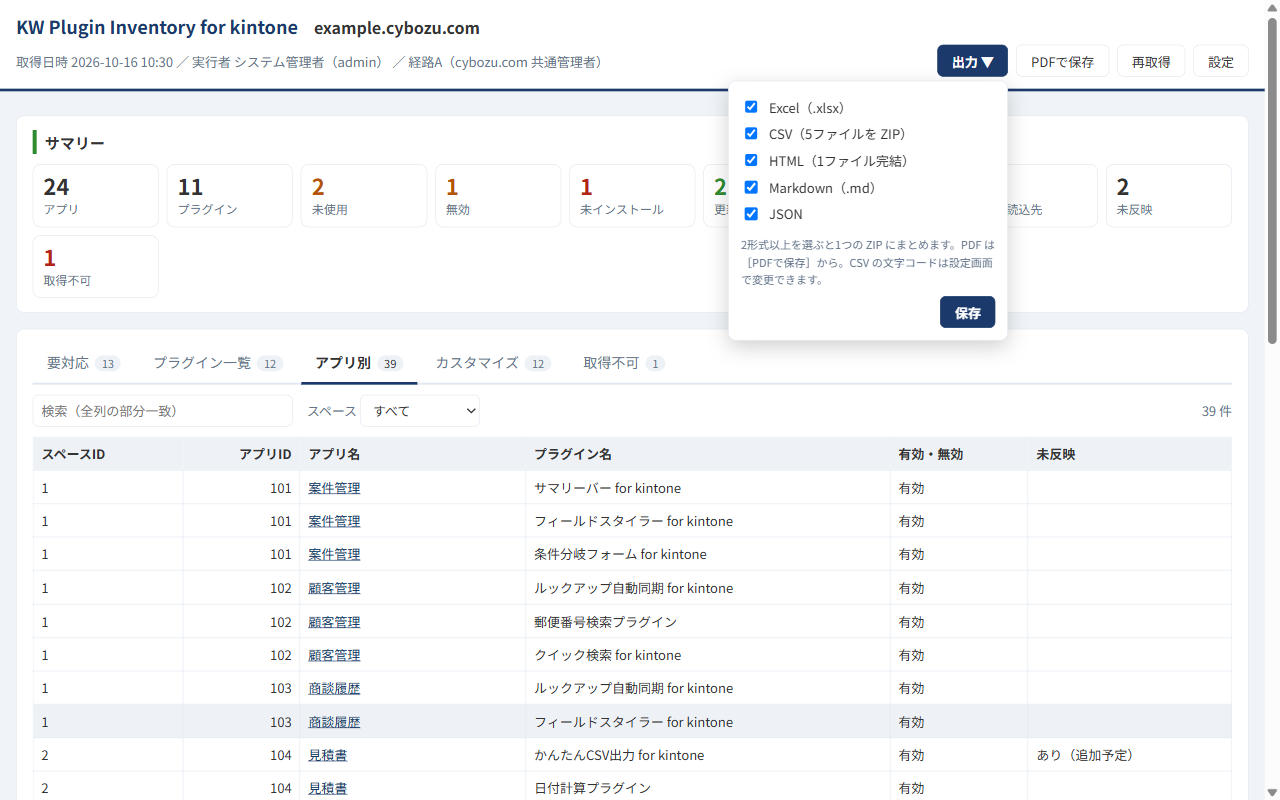1280x800 pixels.
Task: Select the 2 未反映 summary card
Action: [1168, 196]
